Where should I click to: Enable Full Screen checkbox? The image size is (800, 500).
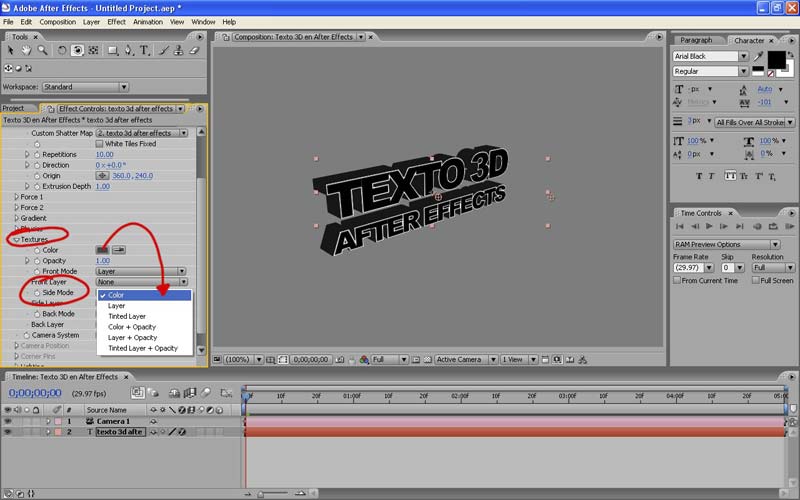coord(756,280)
